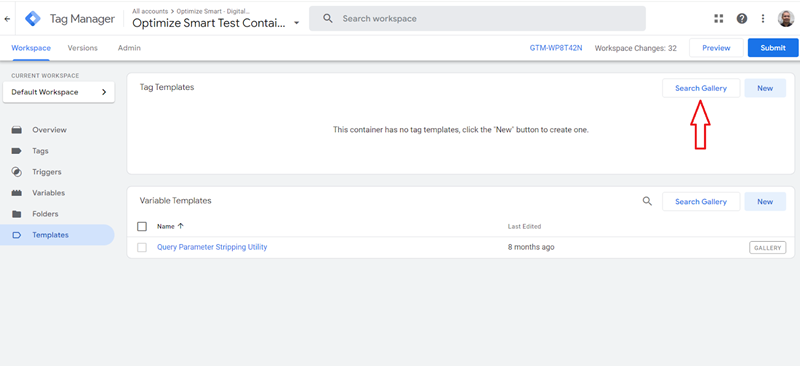The height and width of the screenshot is (366, 800).
Task: Click the Name column header
Action: (166, 226)
